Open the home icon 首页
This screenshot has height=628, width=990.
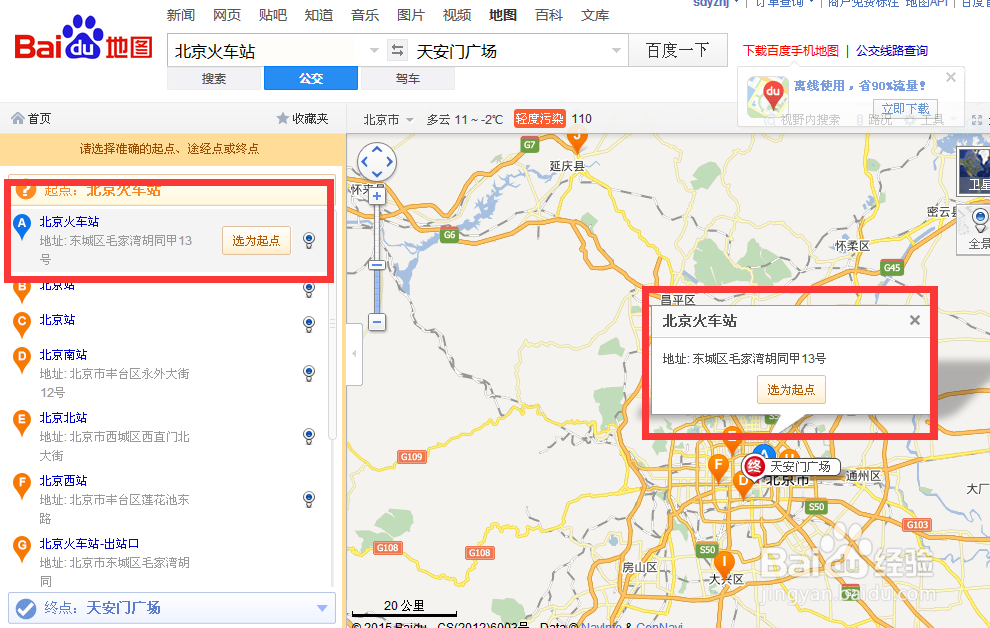click(x=32, y=119)
